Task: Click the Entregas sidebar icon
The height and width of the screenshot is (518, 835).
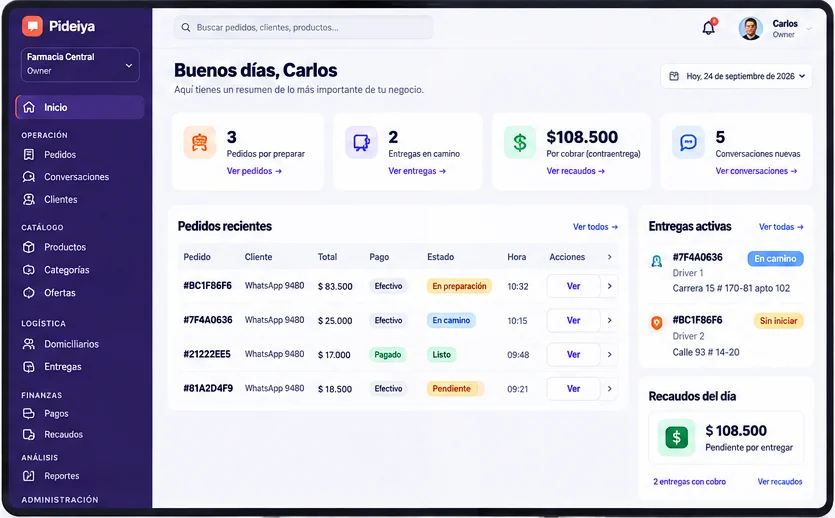Action: click(29, 367)
